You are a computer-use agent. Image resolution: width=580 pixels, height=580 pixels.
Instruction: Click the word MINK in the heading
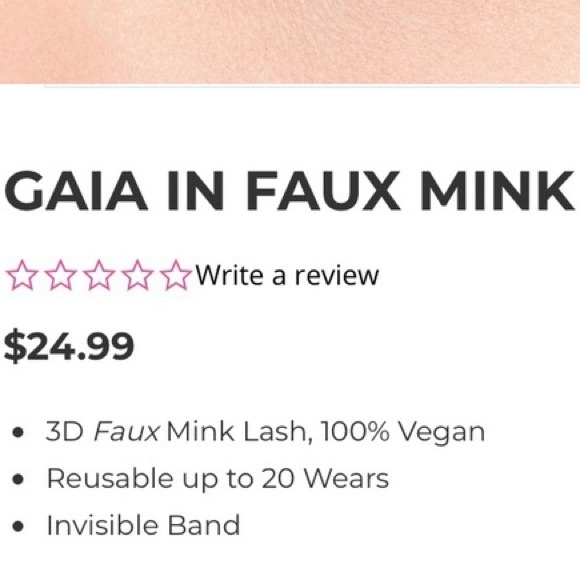pos(498,191)
